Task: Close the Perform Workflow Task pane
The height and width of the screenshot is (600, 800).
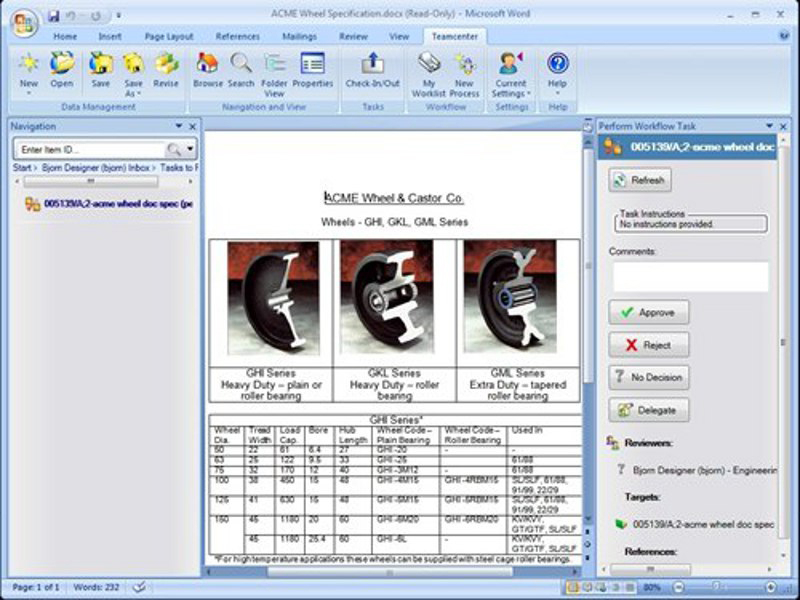Action: pyautogui.click(x=783, y=127)
